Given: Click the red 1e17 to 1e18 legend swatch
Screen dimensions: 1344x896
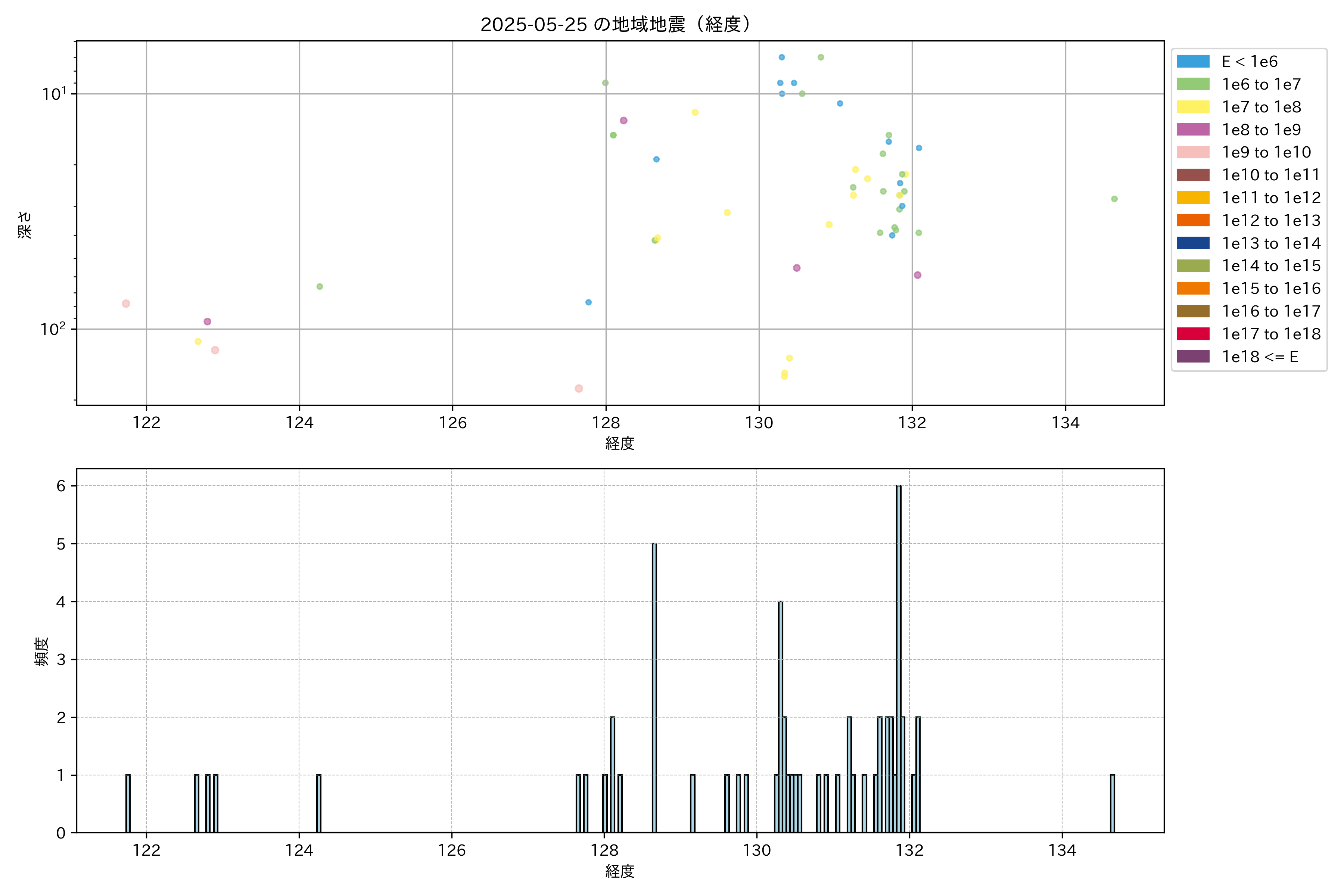Looking at the screenshot, I should pyautogui.click(x=1192, y=334).
